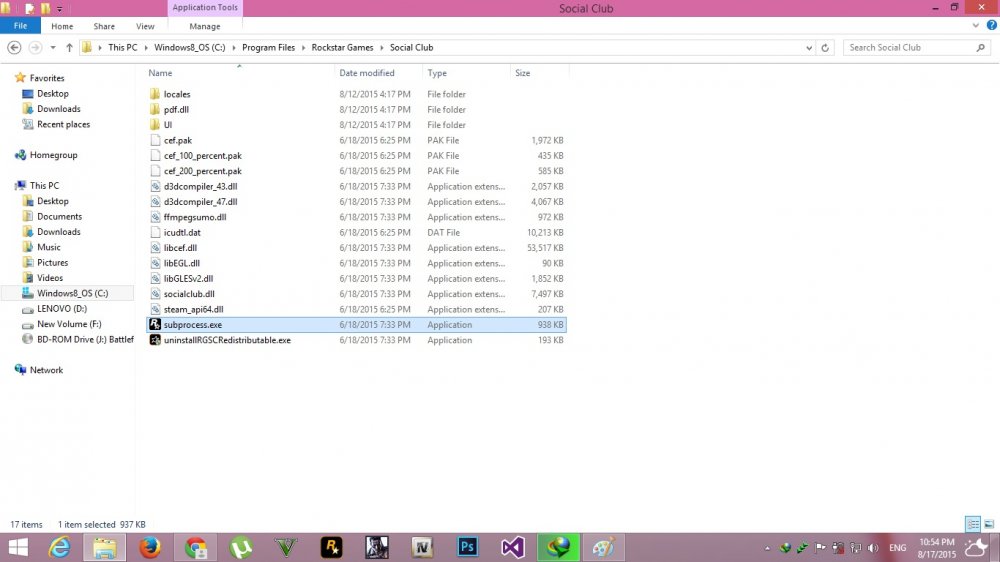Switch to the Share ribbon tab
Viewport: 1000px width, 562px height.
click(x=104, y=26)
